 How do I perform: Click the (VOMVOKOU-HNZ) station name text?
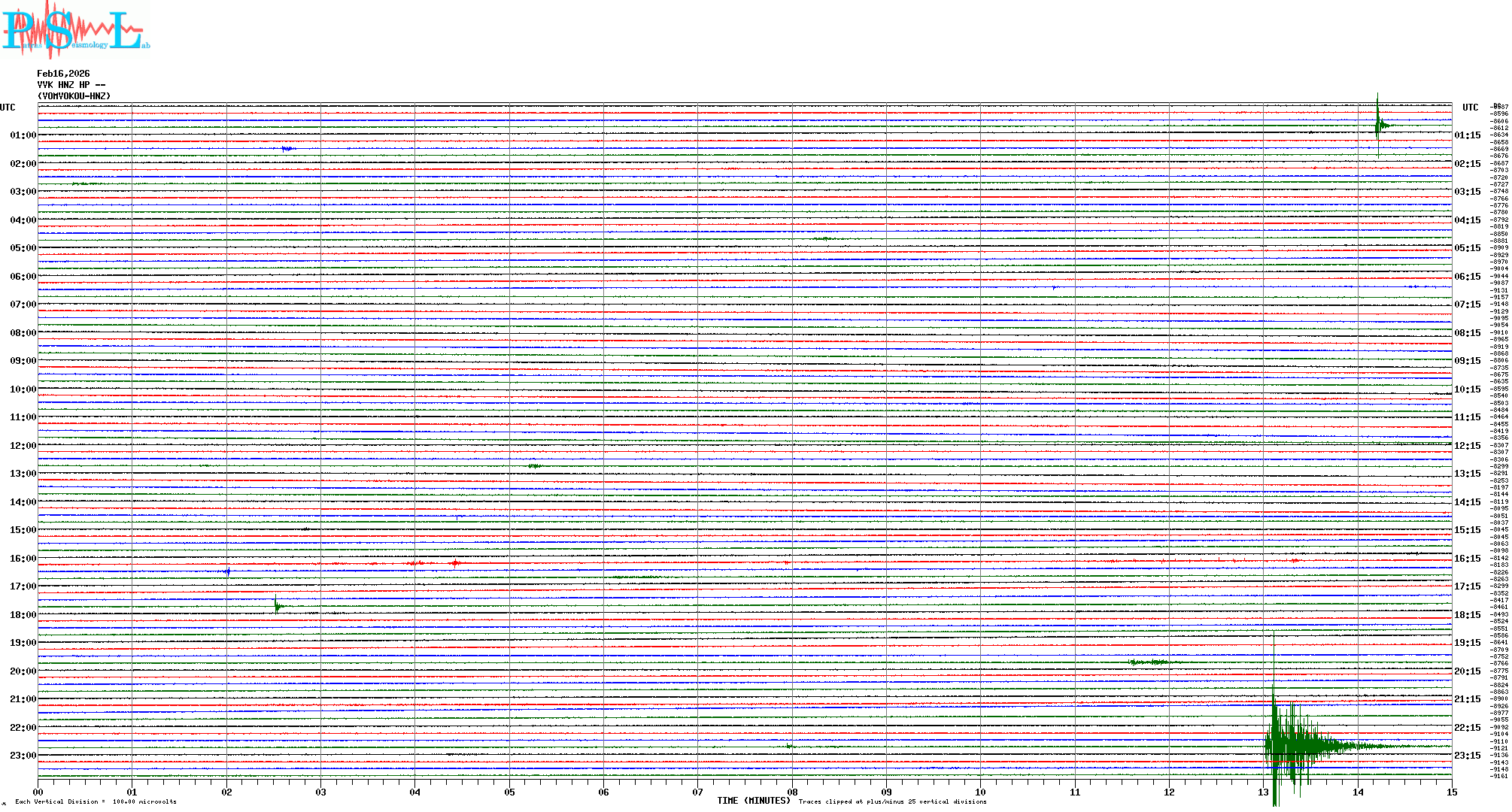(74, 96)
